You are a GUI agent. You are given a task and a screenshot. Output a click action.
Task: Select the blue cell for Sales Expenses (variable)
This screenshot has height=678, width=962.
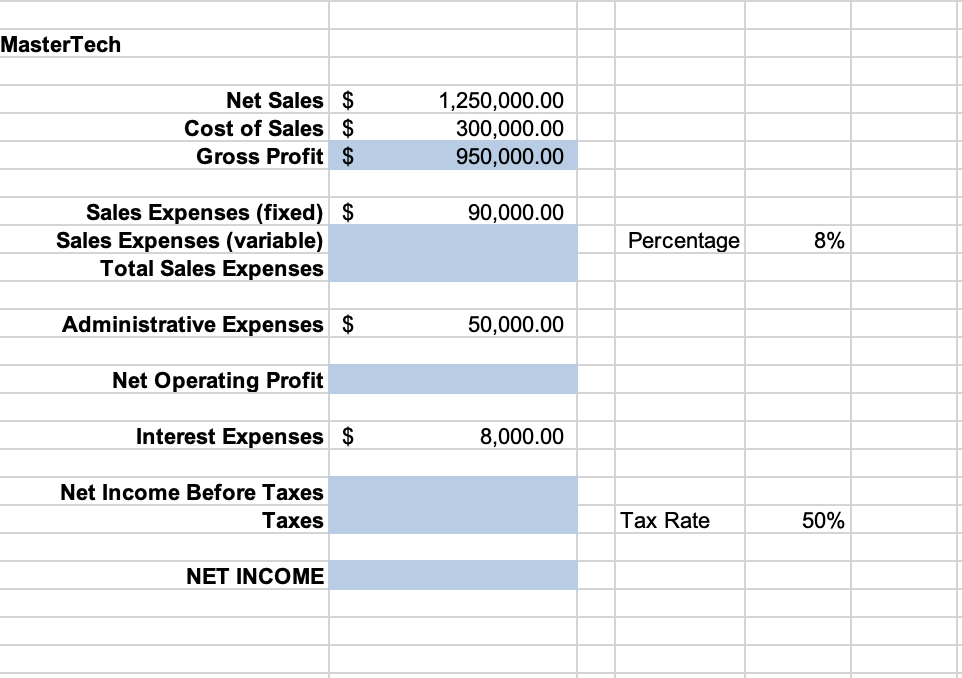(x=453, y=240)
